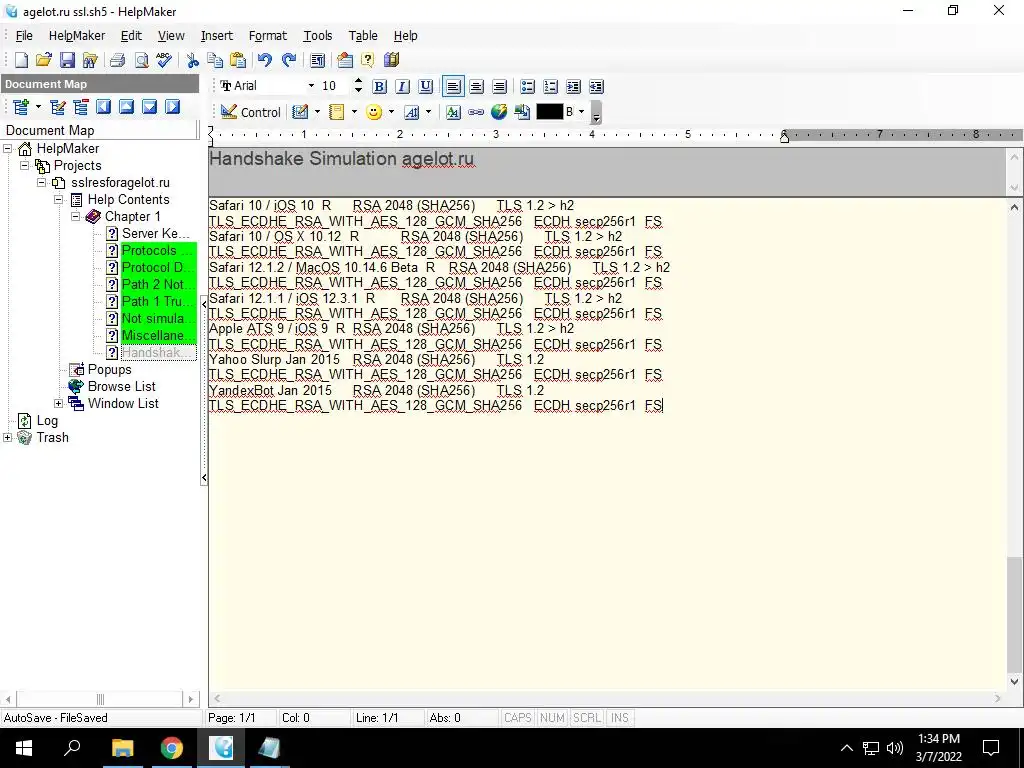
Task: Move topic up in Document Map
Action: (127, 106)
